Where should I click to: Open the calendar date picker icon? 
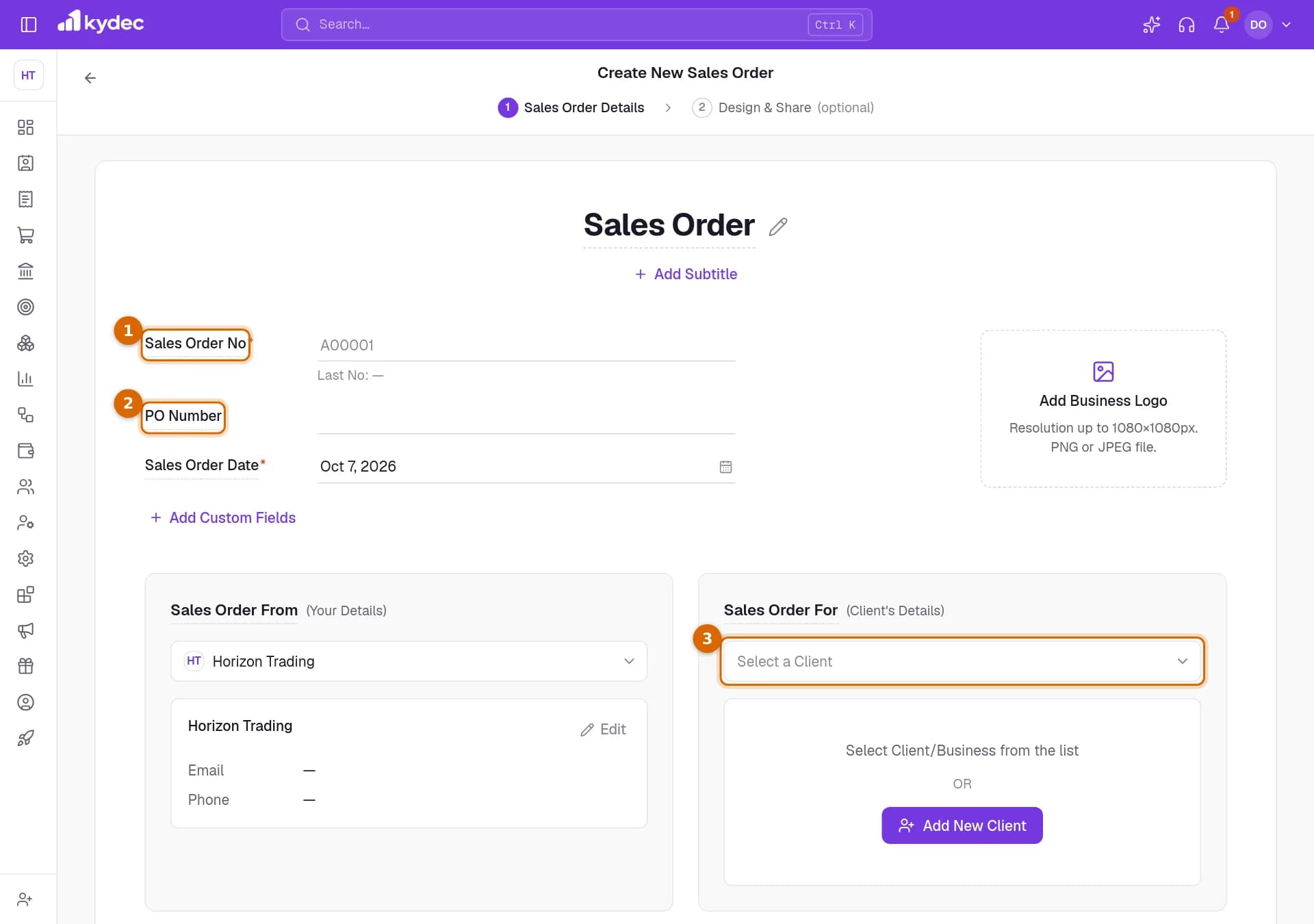[725, 467]
